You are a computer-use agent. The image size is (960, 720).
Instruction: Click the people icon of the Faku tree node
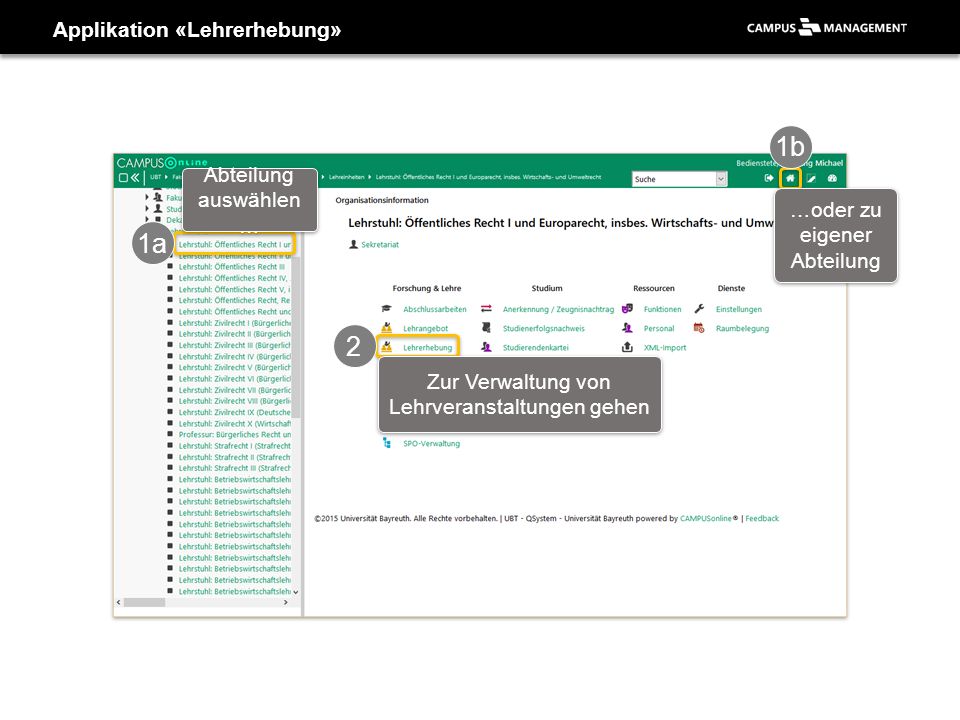(x=158, y=197)
